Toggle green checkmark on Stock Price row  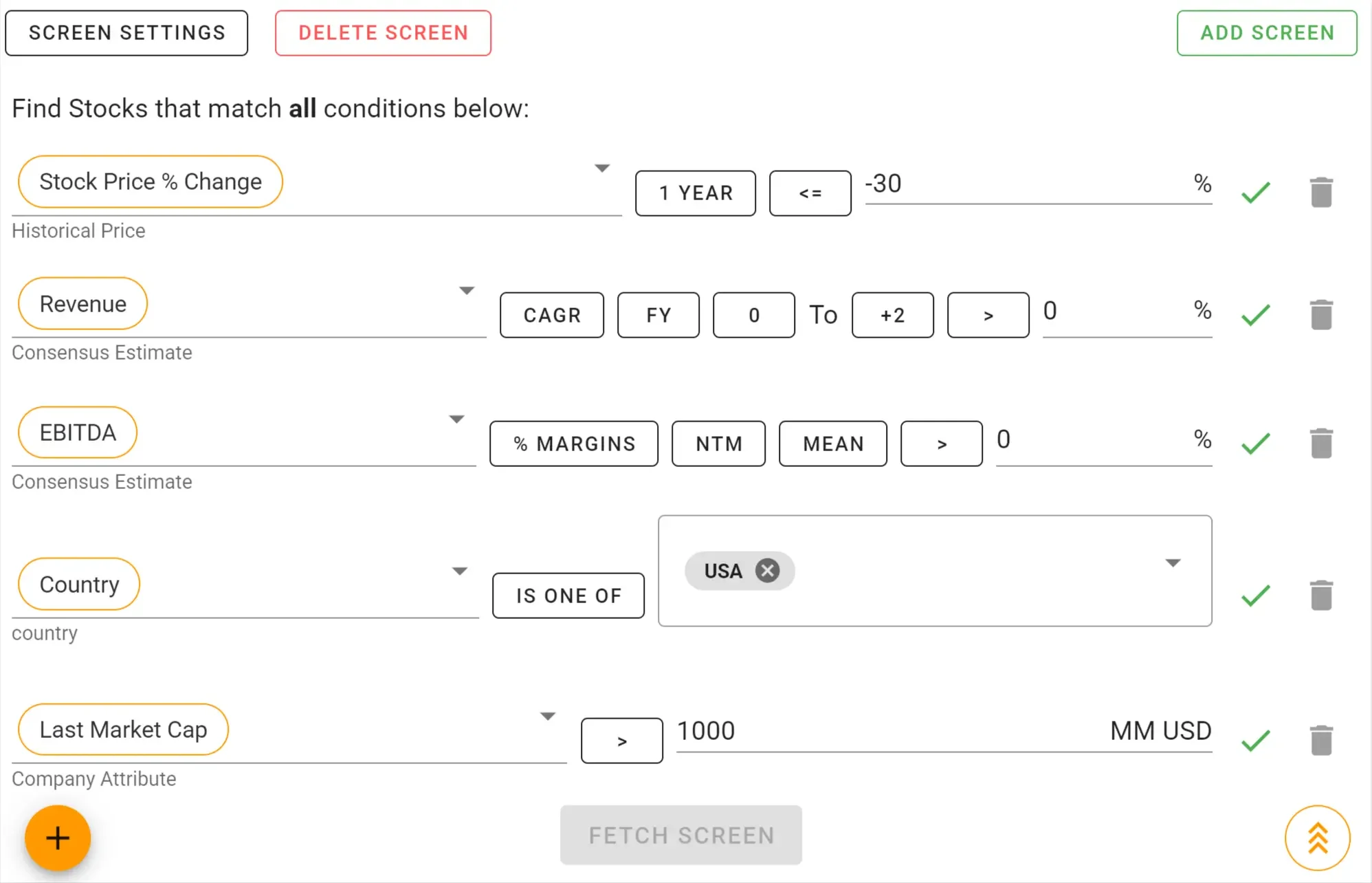[1255, 193]
